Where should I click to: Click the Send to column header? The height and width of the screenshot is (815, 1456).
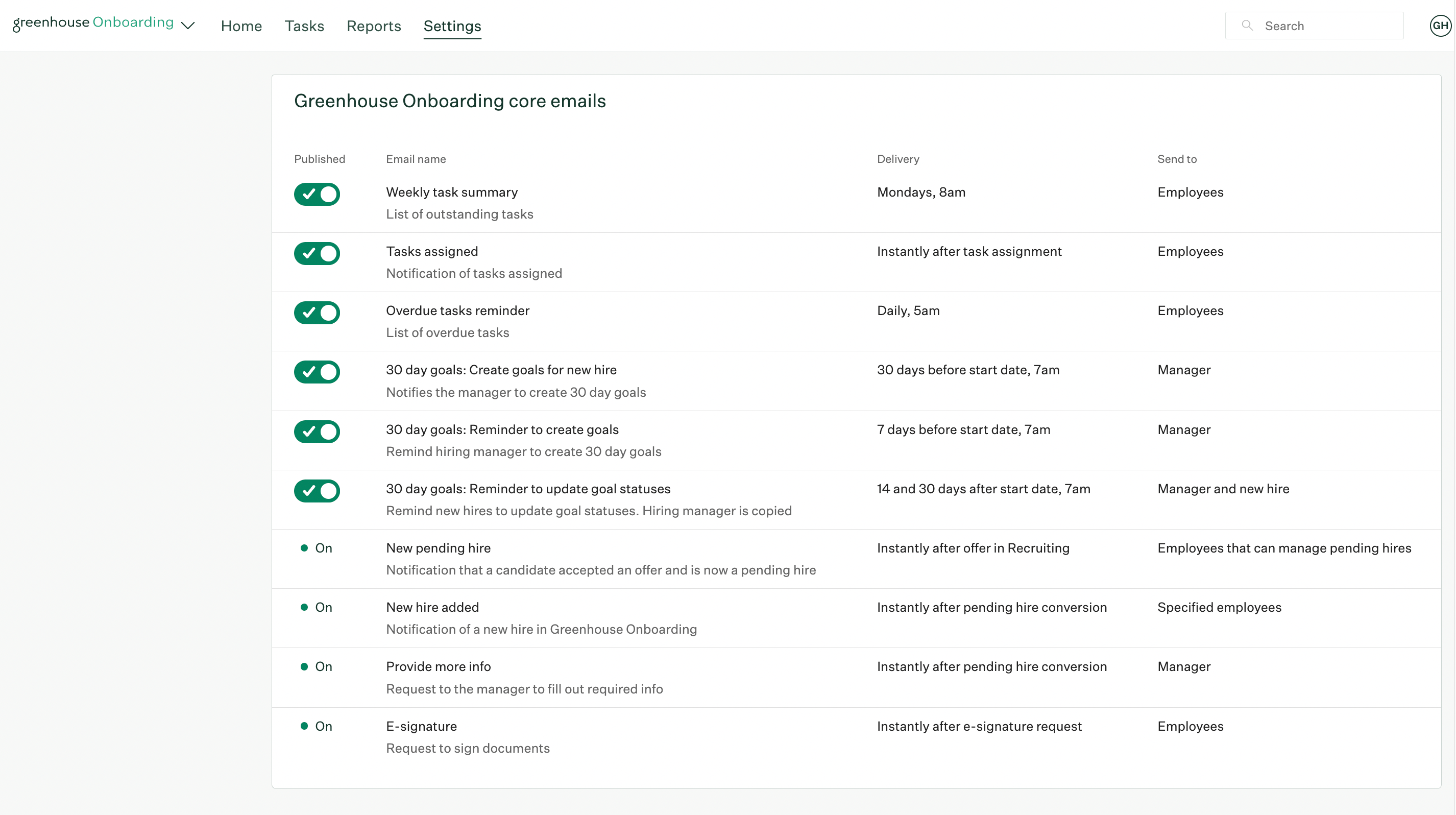[x=1177, y=159]
